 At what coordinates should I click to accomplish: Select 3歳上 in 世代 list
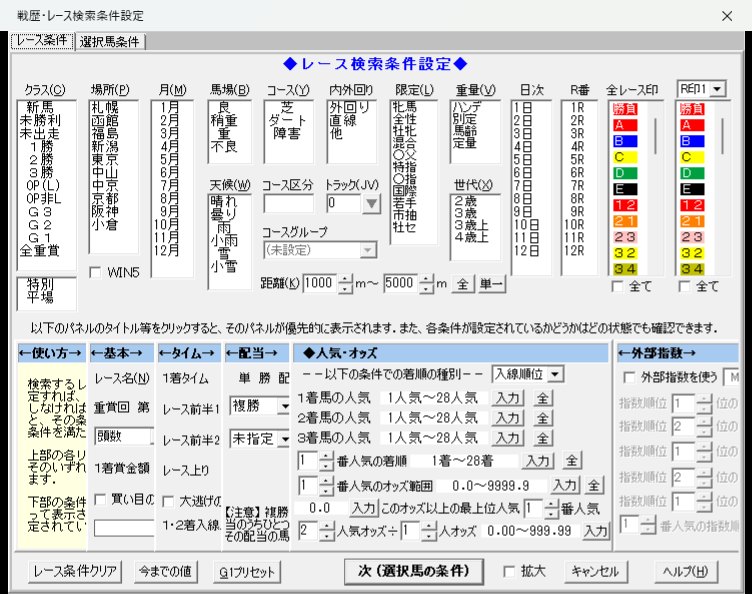[471, 225]
